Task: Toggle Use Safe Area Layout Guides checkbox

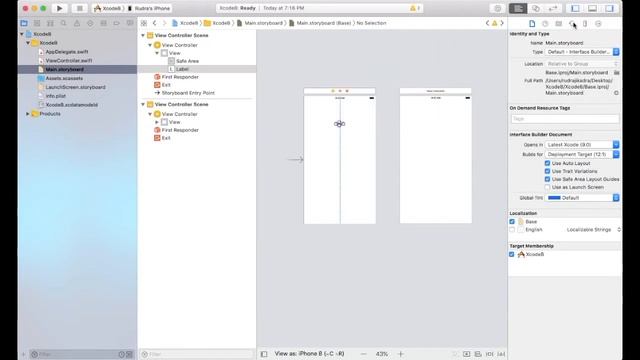Action: [x=547, y=179]
